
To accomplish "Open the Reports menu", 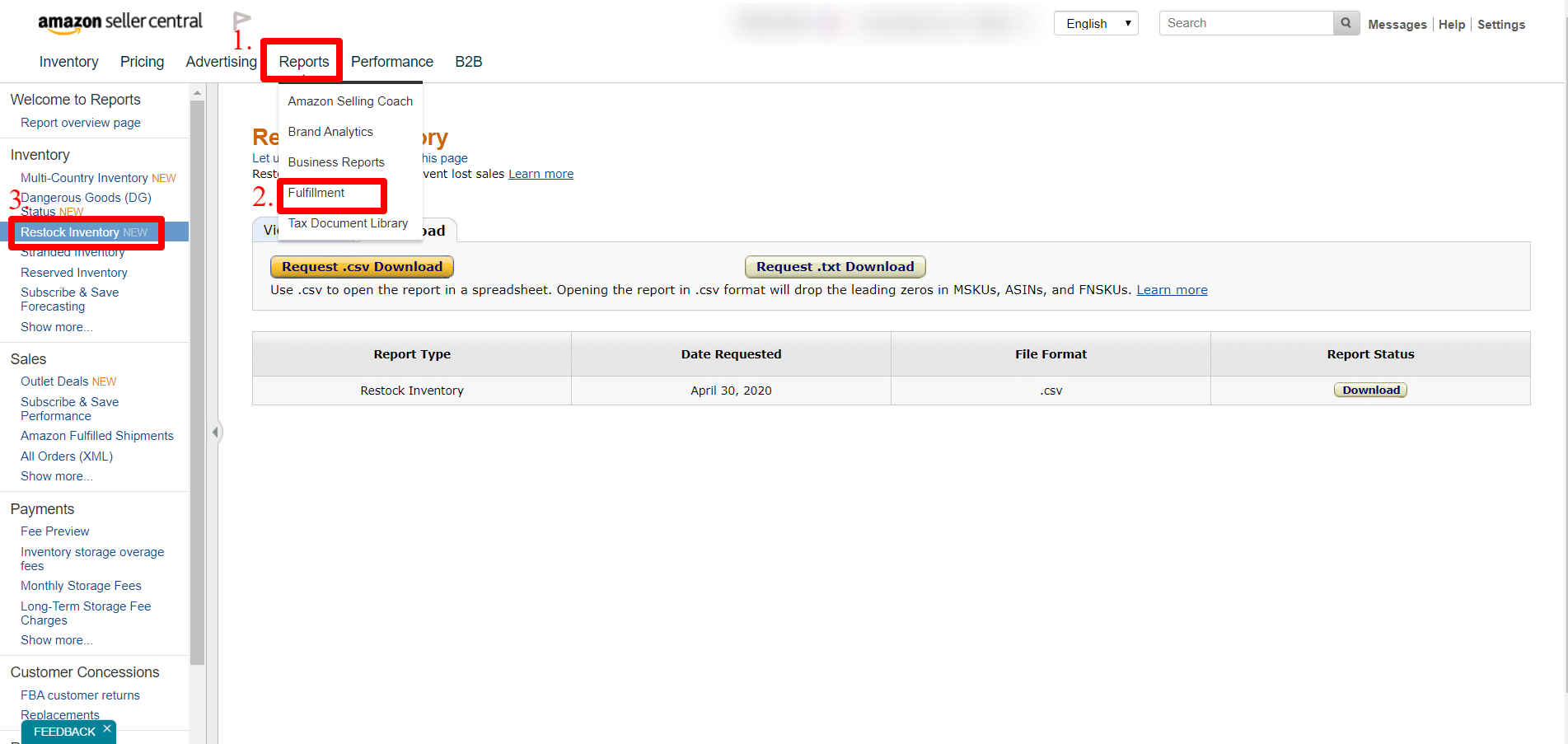I will [x=302, y=61].
